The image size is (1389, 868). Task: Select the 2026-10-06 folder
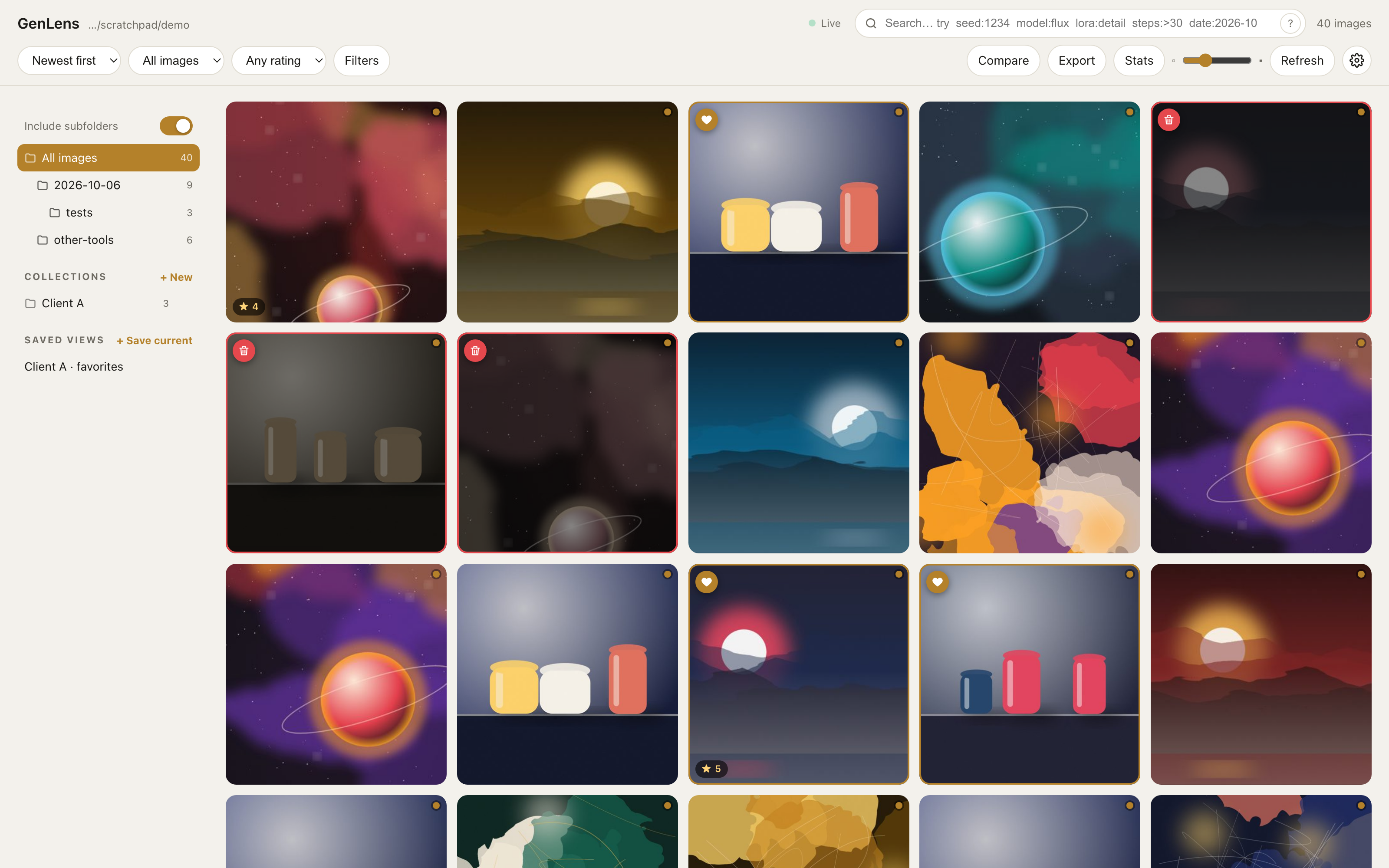pos(109,185)
